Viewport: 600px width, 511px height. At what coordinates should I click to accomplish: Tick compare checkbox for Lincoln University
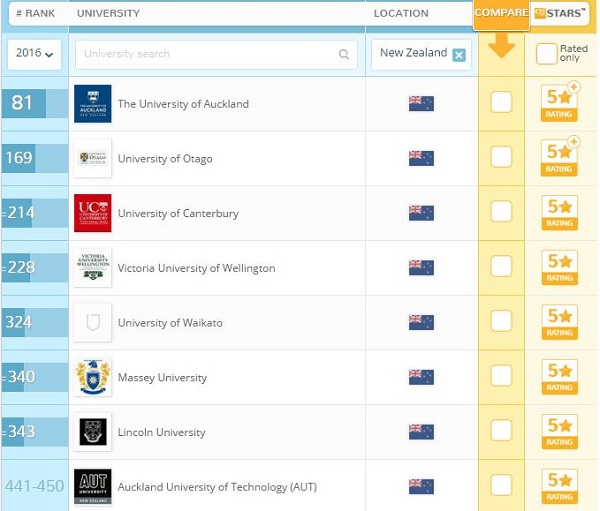pyautogui.click(x=501, y=431)
